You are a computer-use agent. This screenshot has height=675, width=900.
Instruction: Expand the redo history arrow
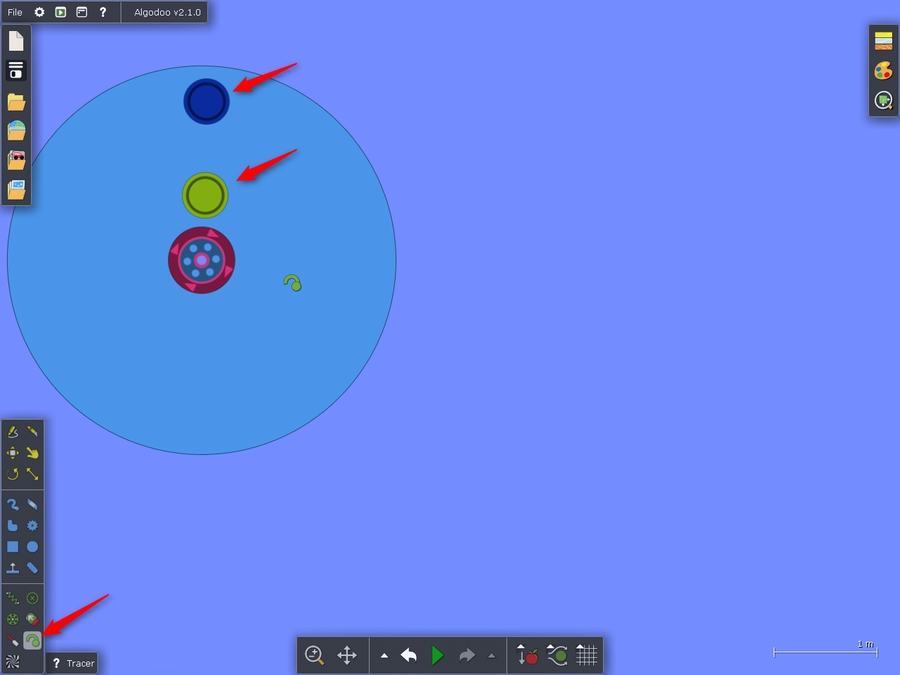coord(491,656)
